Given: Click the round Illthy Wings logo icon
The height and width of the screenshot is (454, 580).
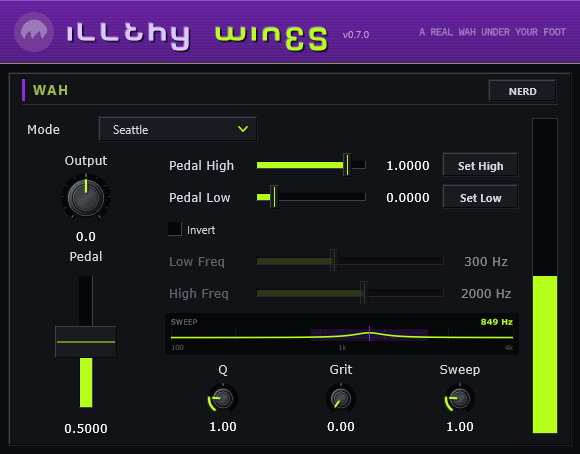Looking at the screenshot, I should click(x=34, y=32).
